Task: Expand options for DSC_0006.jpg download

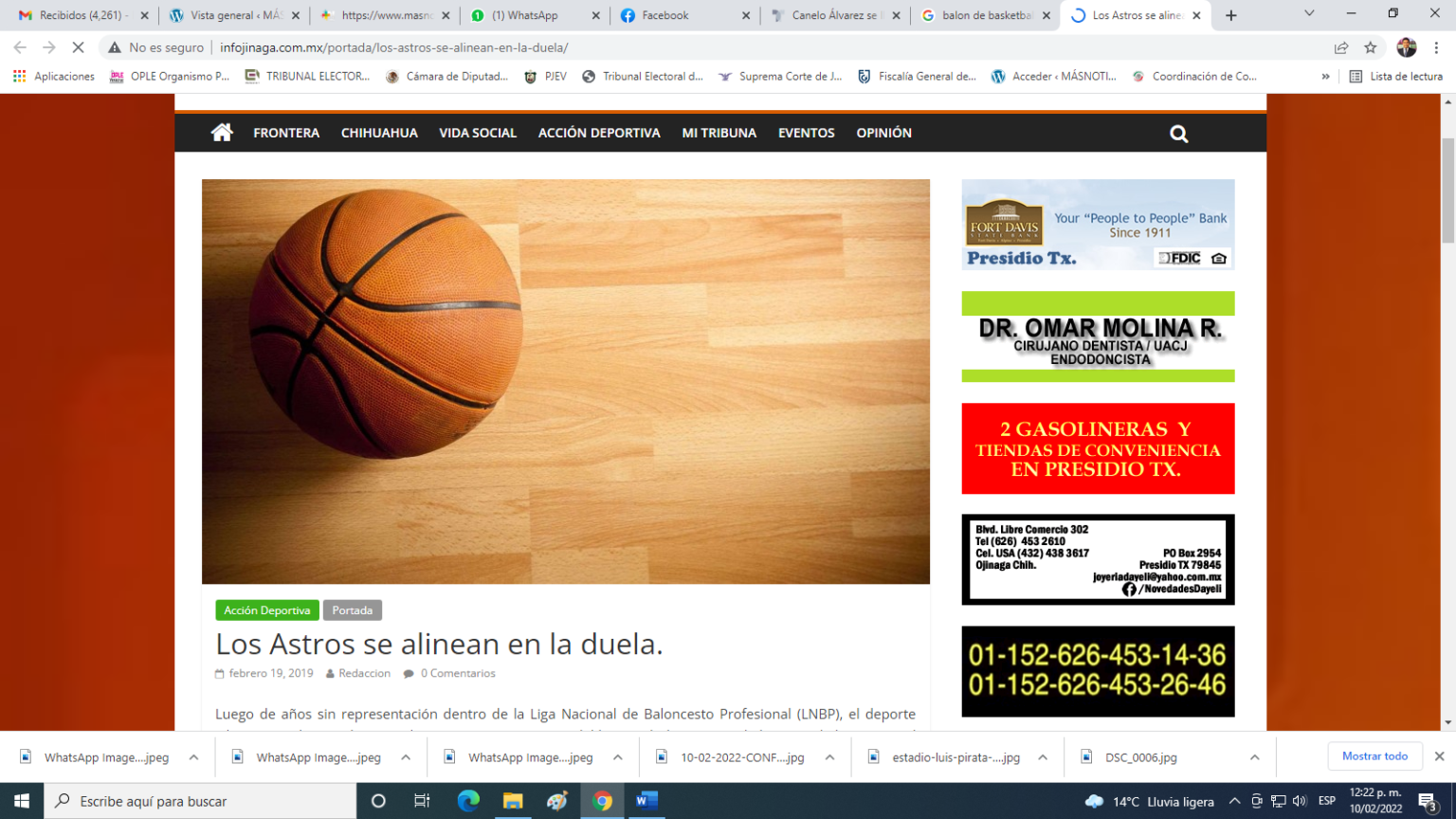Action: point(1254,757)
